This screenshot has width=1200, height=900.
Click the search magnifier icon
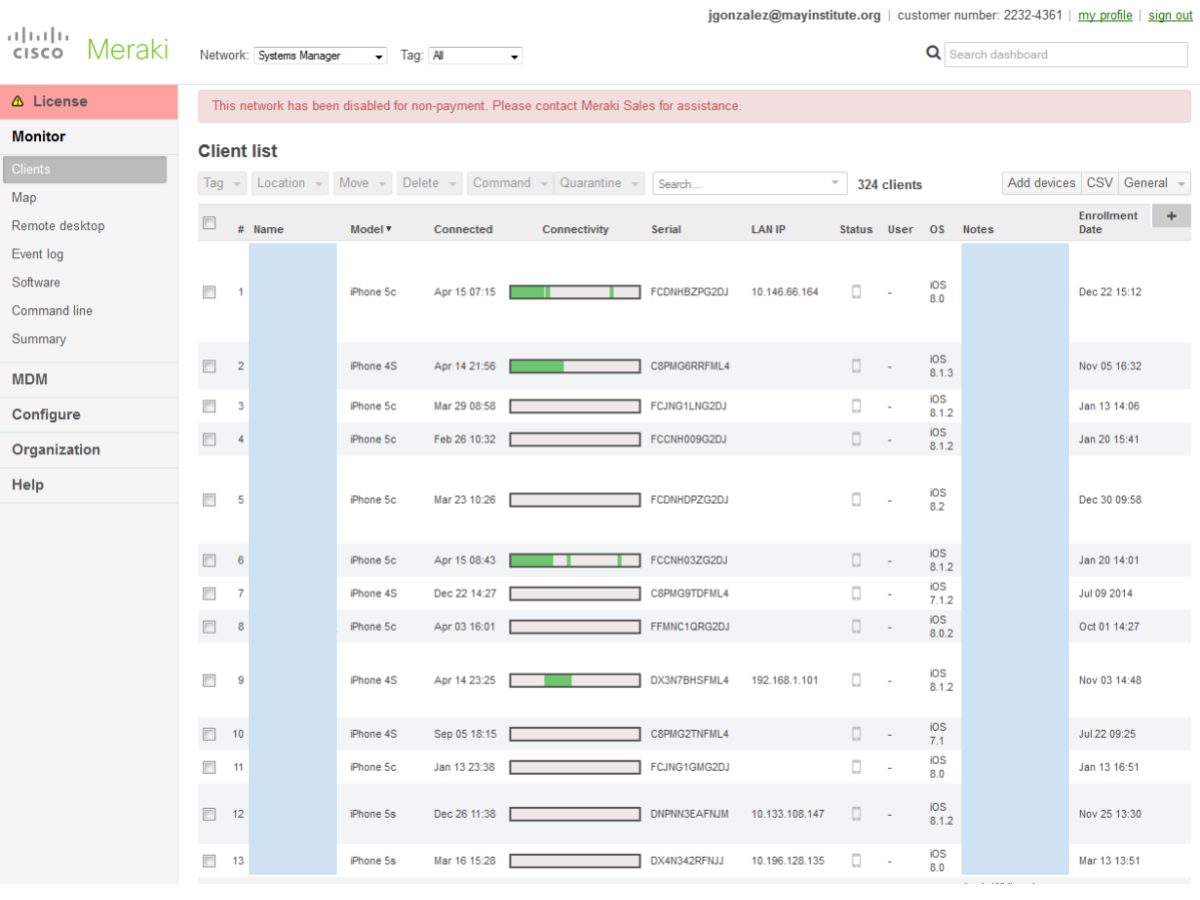[933, 53]
